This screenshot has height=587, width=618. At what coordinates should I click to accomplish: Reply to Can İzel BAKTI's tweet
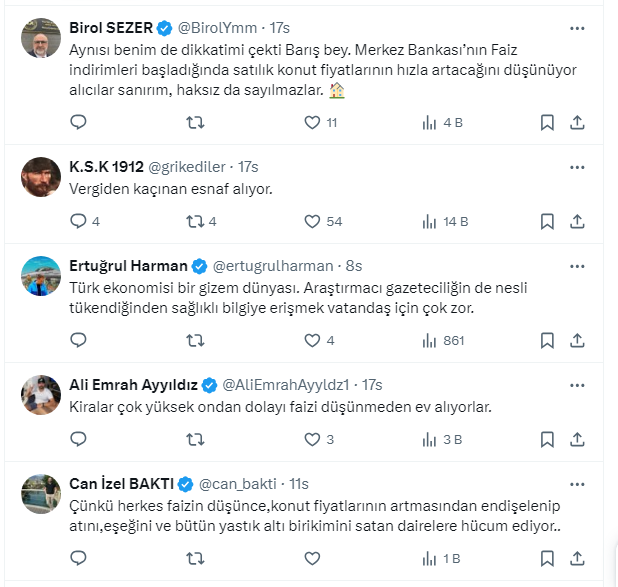click(79, 558)
